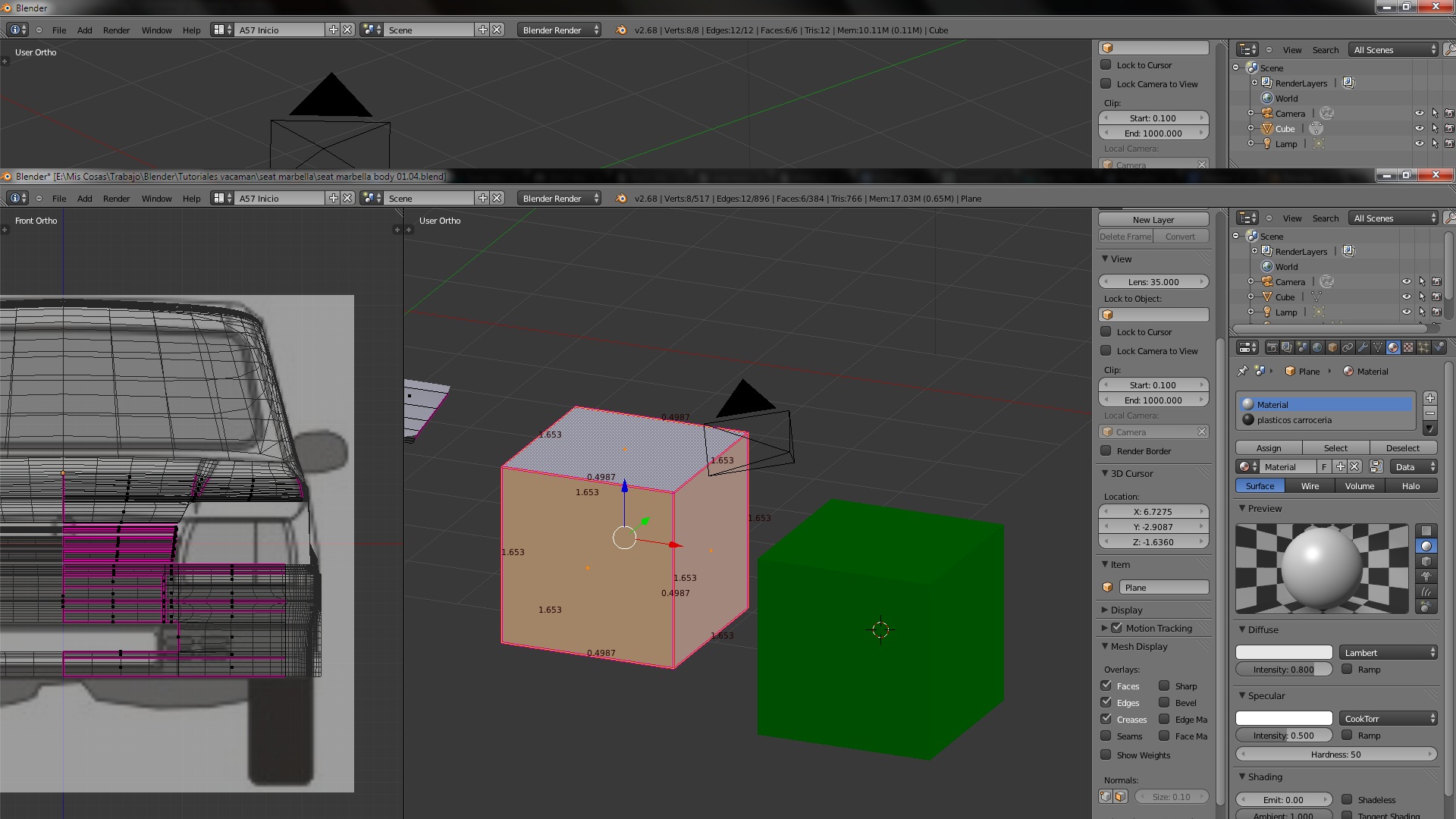This screenshot has width=1456, height=819.
Task: Open the World properties globe tab
Action: [1317, 347]
